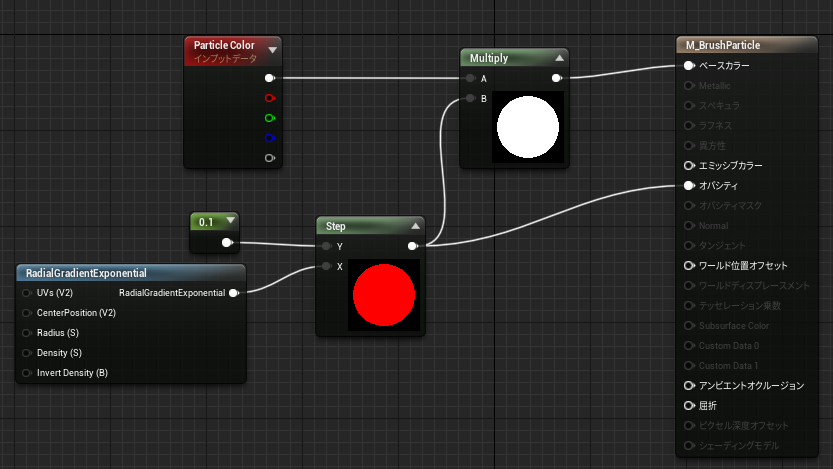Collapse the Step node preview arrow
The height and width of the screenshot is (469, 833).
(415, 226)
